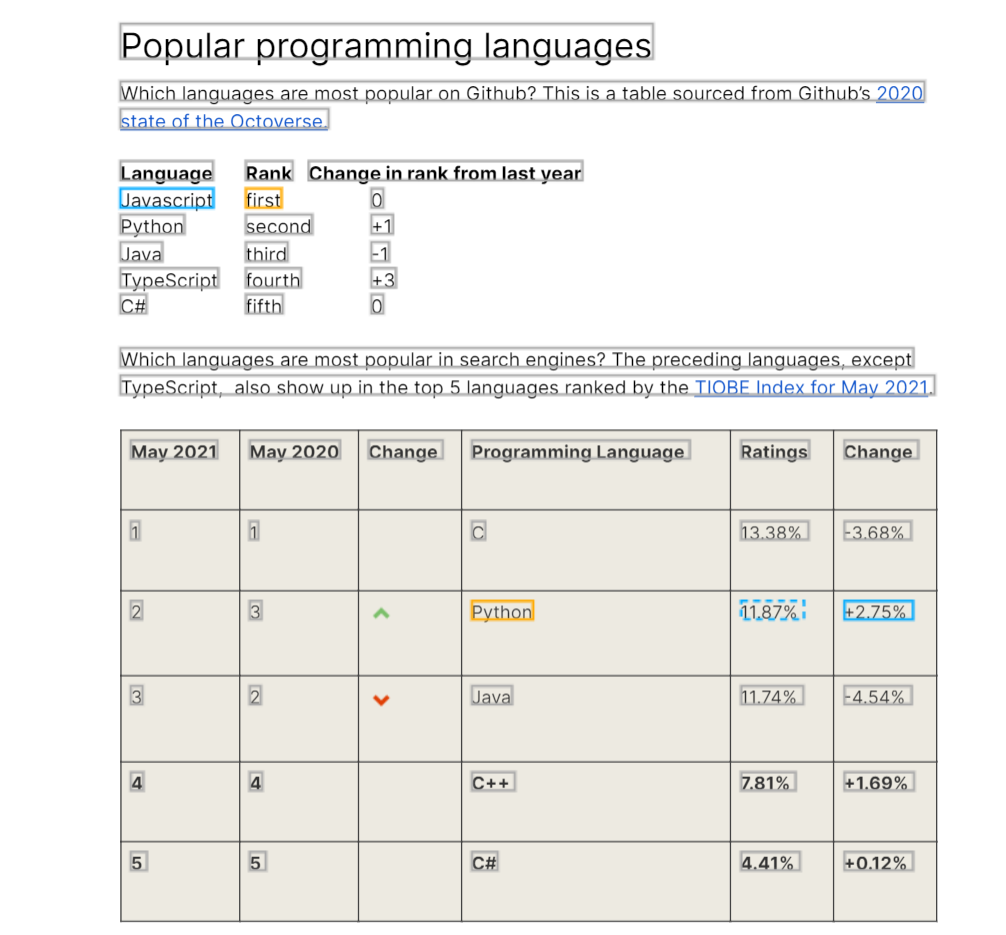Click 'C#' in the first Language column
The width and height of the screenshot is (1006, 935).
[133, 305]
